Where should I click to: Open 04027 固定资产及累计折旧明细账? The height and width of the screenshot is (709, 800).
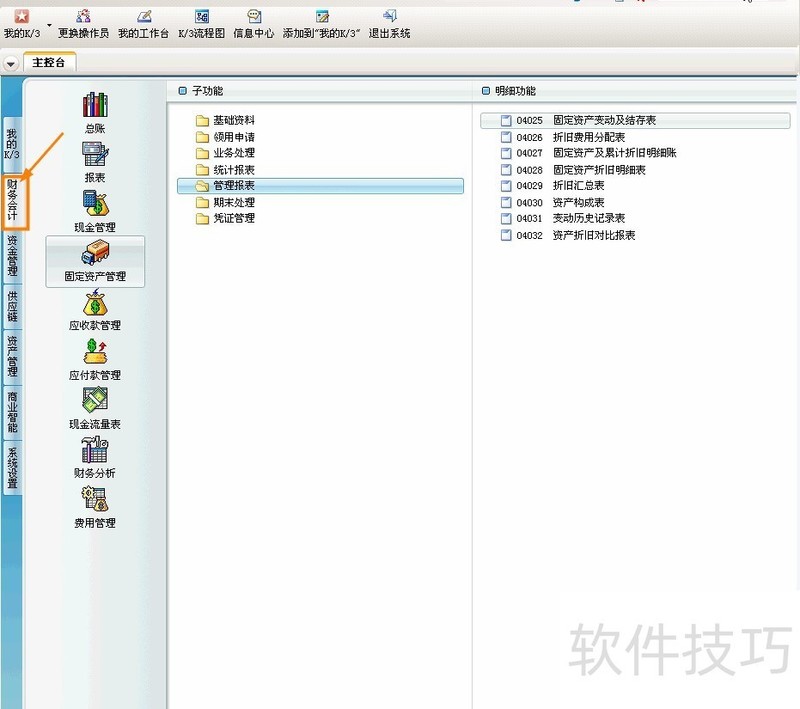pos(588,153)
